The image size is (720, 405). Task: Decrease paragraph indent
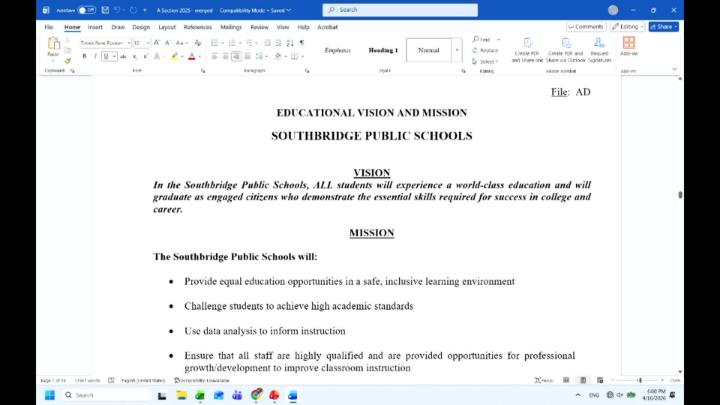[x=267, y=43]
